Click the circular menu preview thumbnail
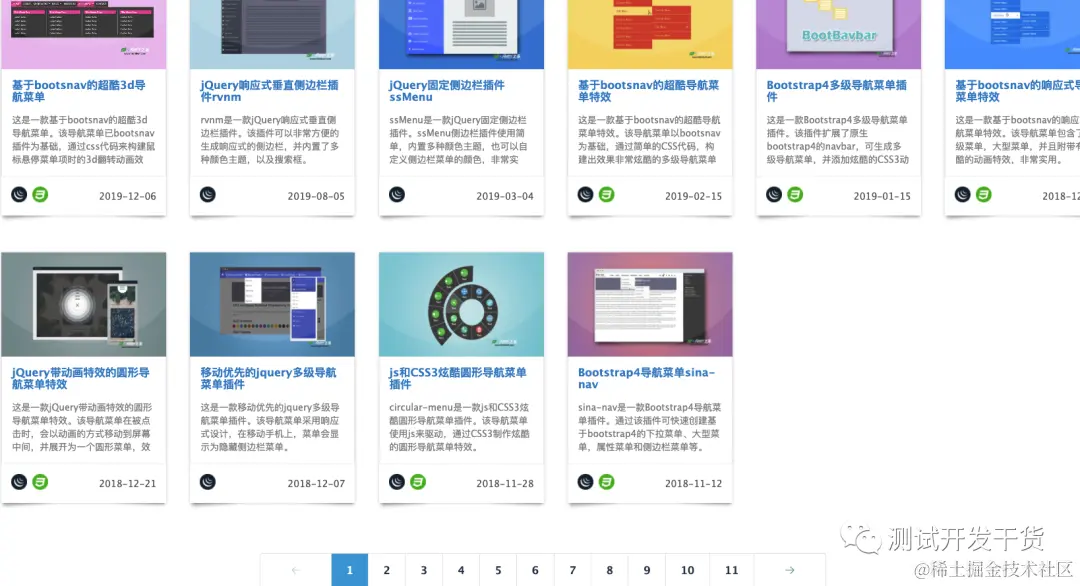1080x586 pixels. point(461,304)
